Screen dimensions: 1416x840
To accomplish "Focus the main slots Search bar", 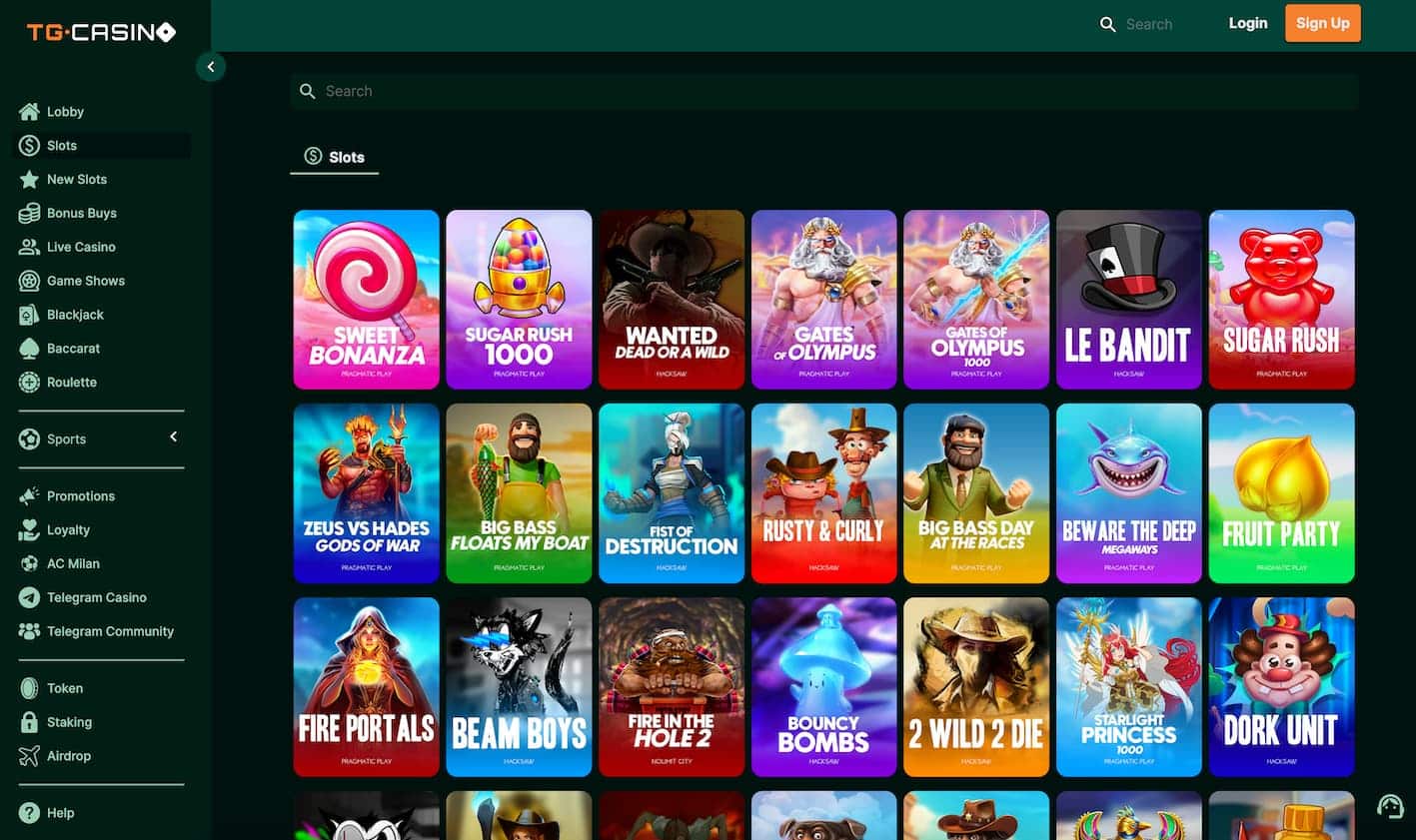I will tap(824, 91).
